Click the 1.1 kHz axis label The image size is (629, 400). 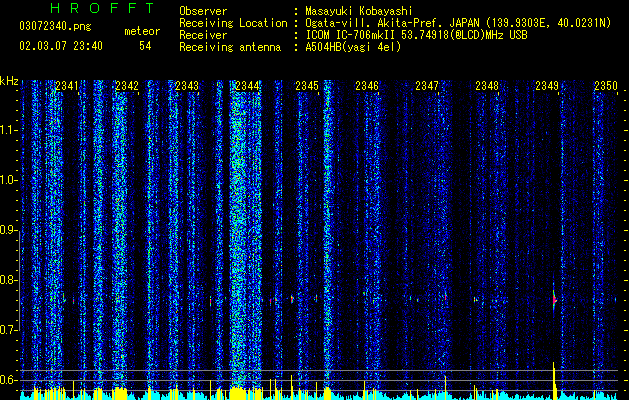[8, 130]
